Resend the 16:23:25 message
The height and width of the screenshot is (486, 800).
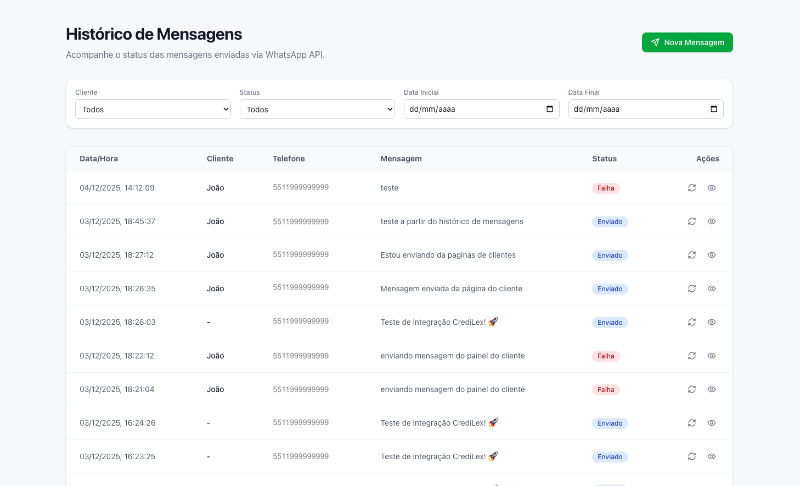691,456
